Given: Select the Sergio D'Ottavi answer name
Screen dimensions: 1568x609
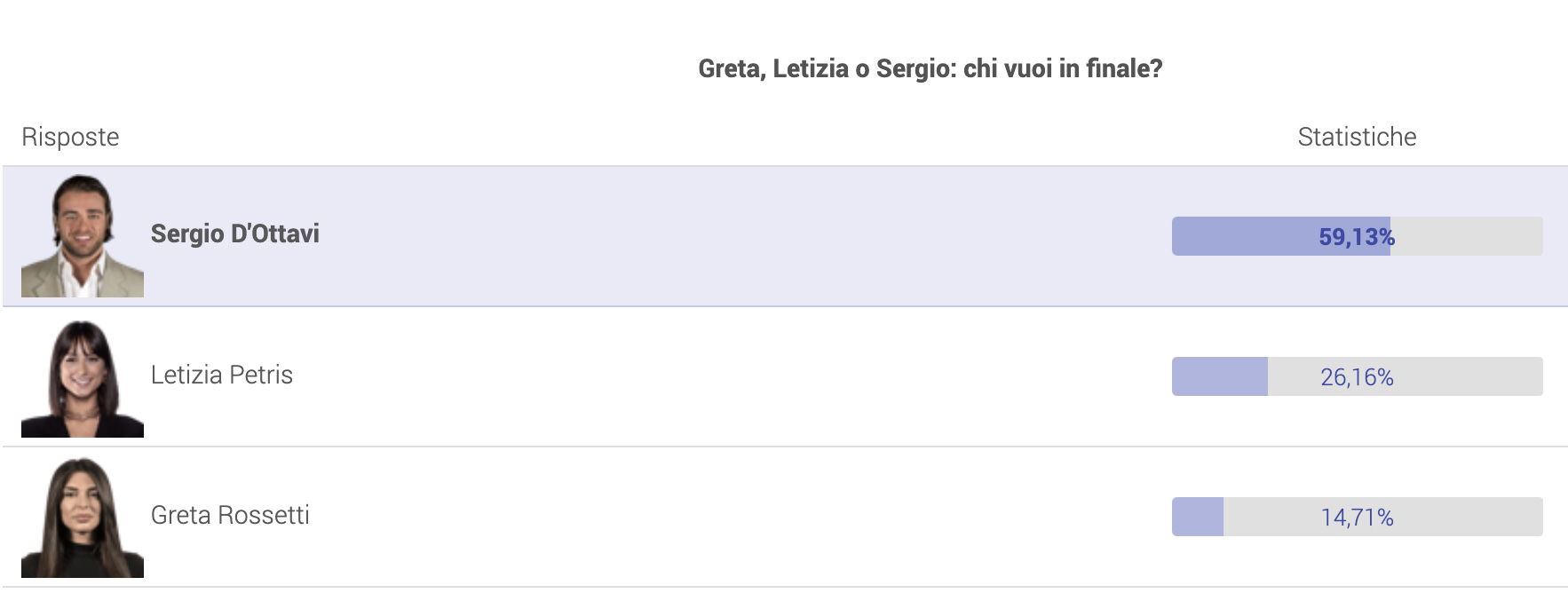Looking at the screenshot, I should coord(235,234).
